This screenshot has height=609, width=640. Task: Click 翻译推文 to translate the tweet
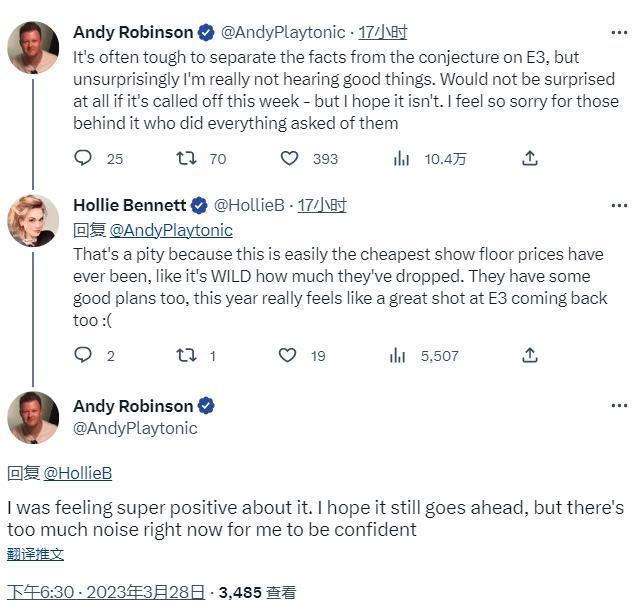(36, 554)
